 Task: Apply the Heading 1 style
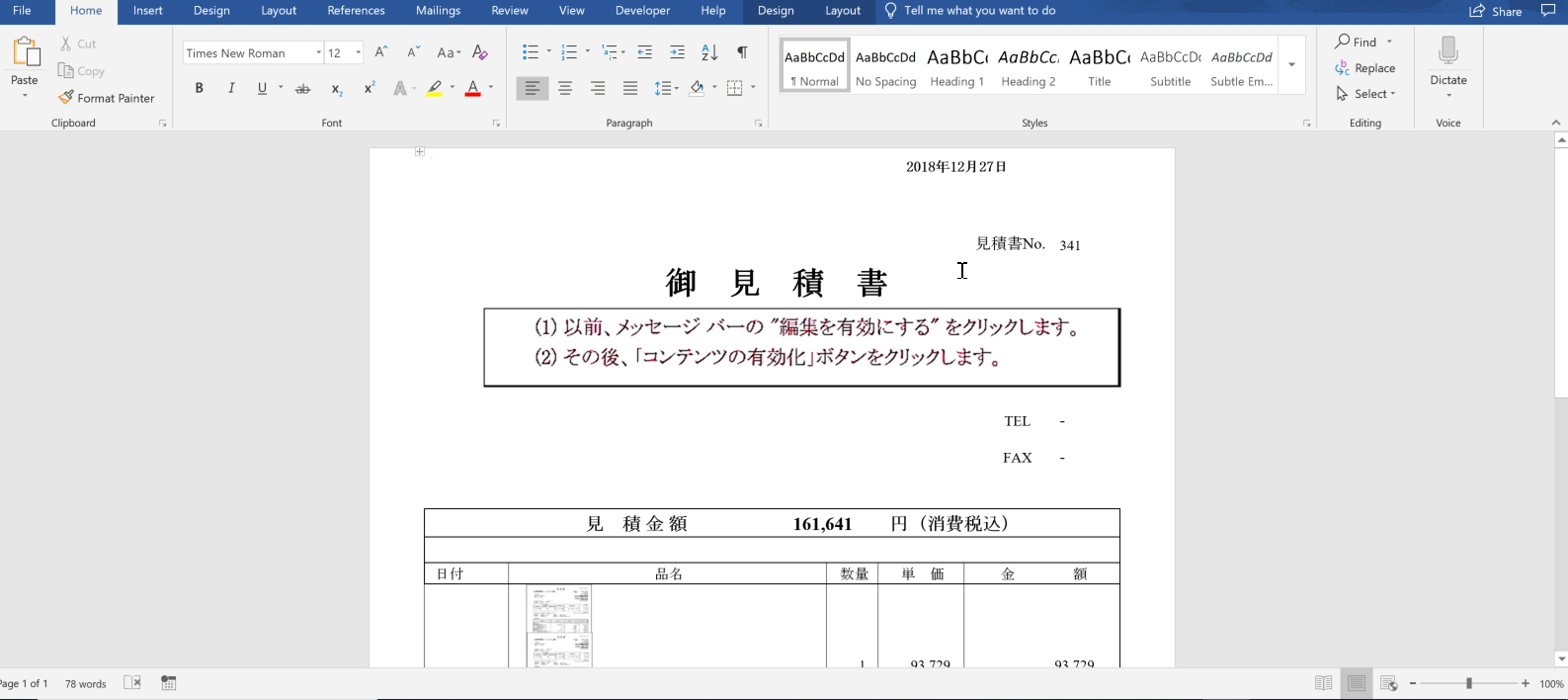pyautogui.click(x=956, y=65)
